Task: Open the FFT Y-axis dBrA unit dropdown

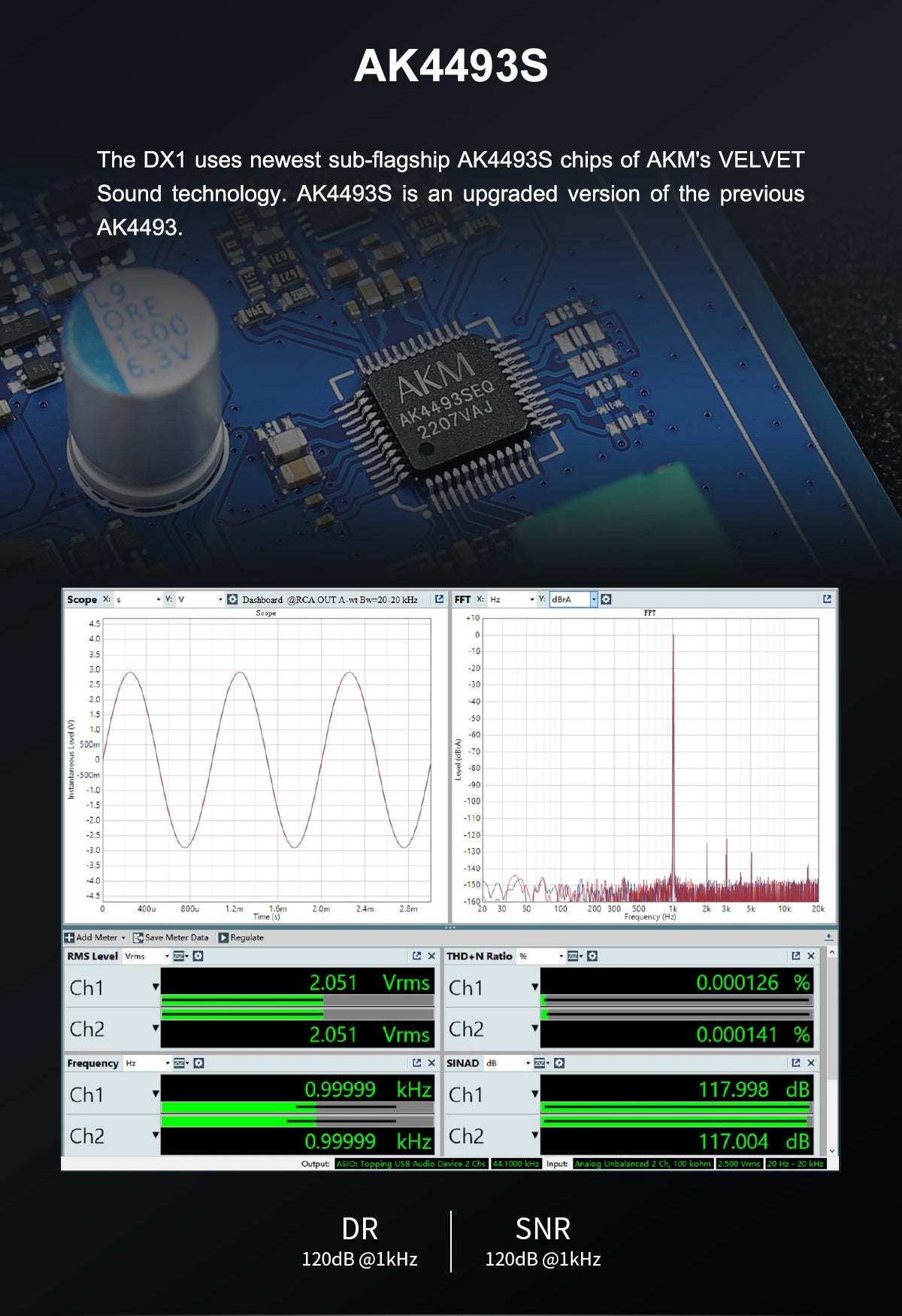Action: click(x=593, y=599)
